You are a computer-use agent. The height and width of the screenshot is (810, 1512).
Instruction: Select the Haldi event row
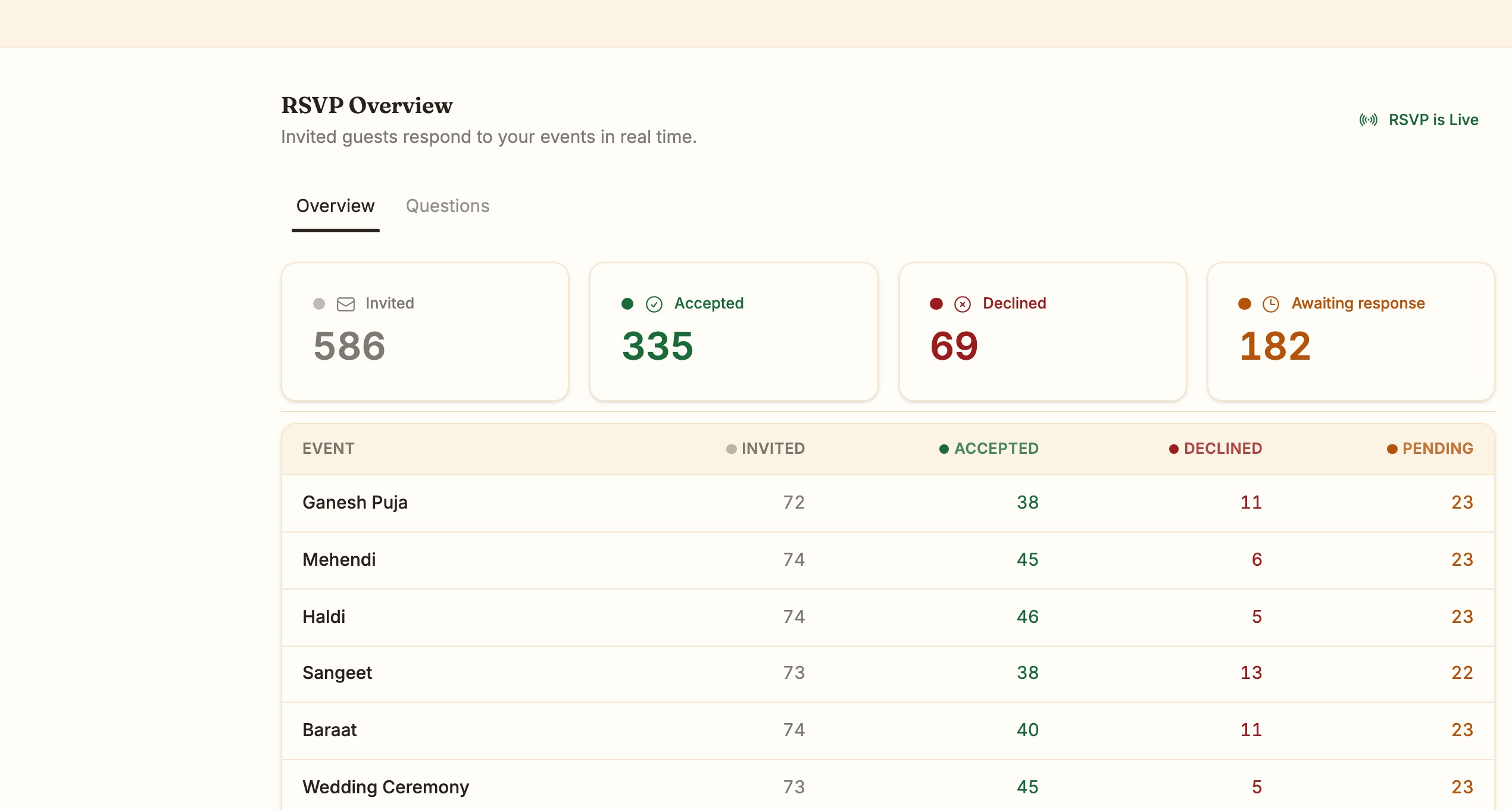click(888, 617)
